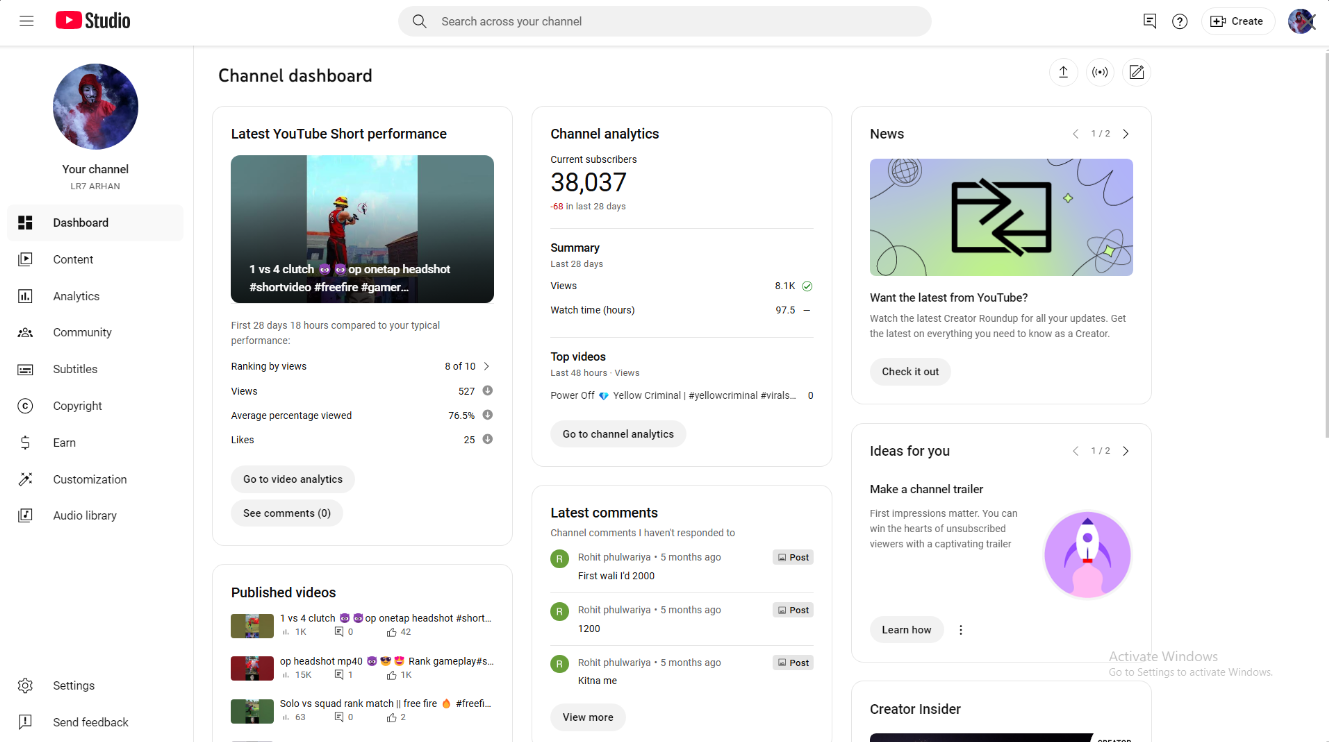The height and width of the screenshot is (742, 1329).
Task: Click Check it out button
Action: point(910,371)
